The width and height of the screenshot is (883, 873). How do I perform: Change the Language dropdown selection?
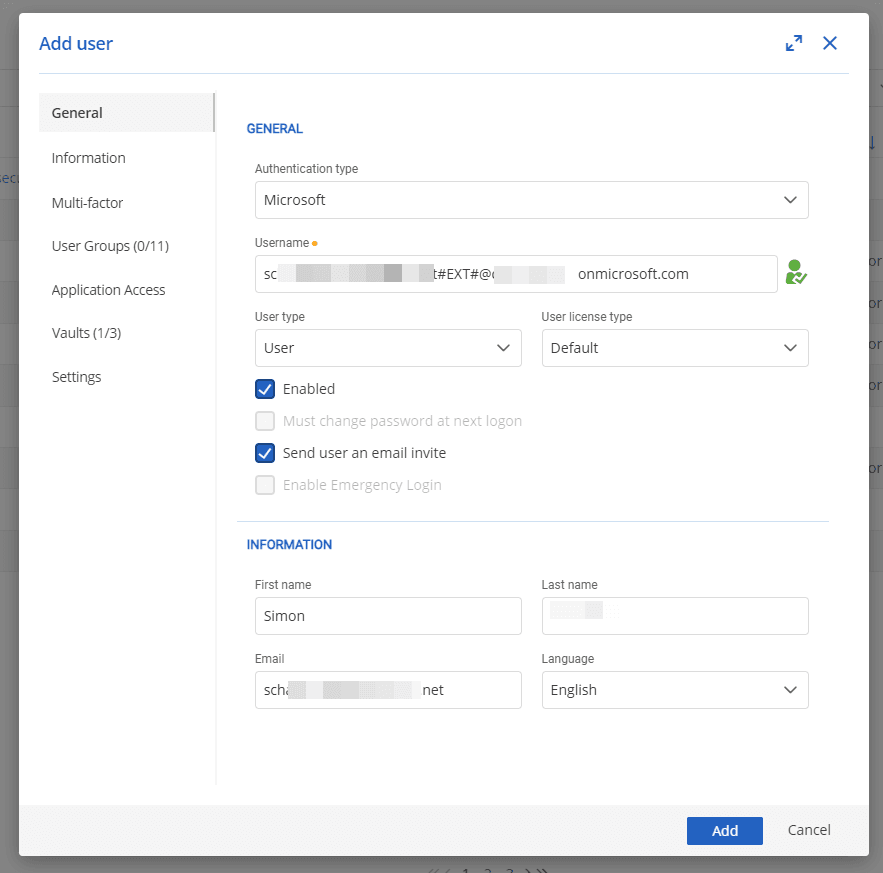click(x=675, y=690)
